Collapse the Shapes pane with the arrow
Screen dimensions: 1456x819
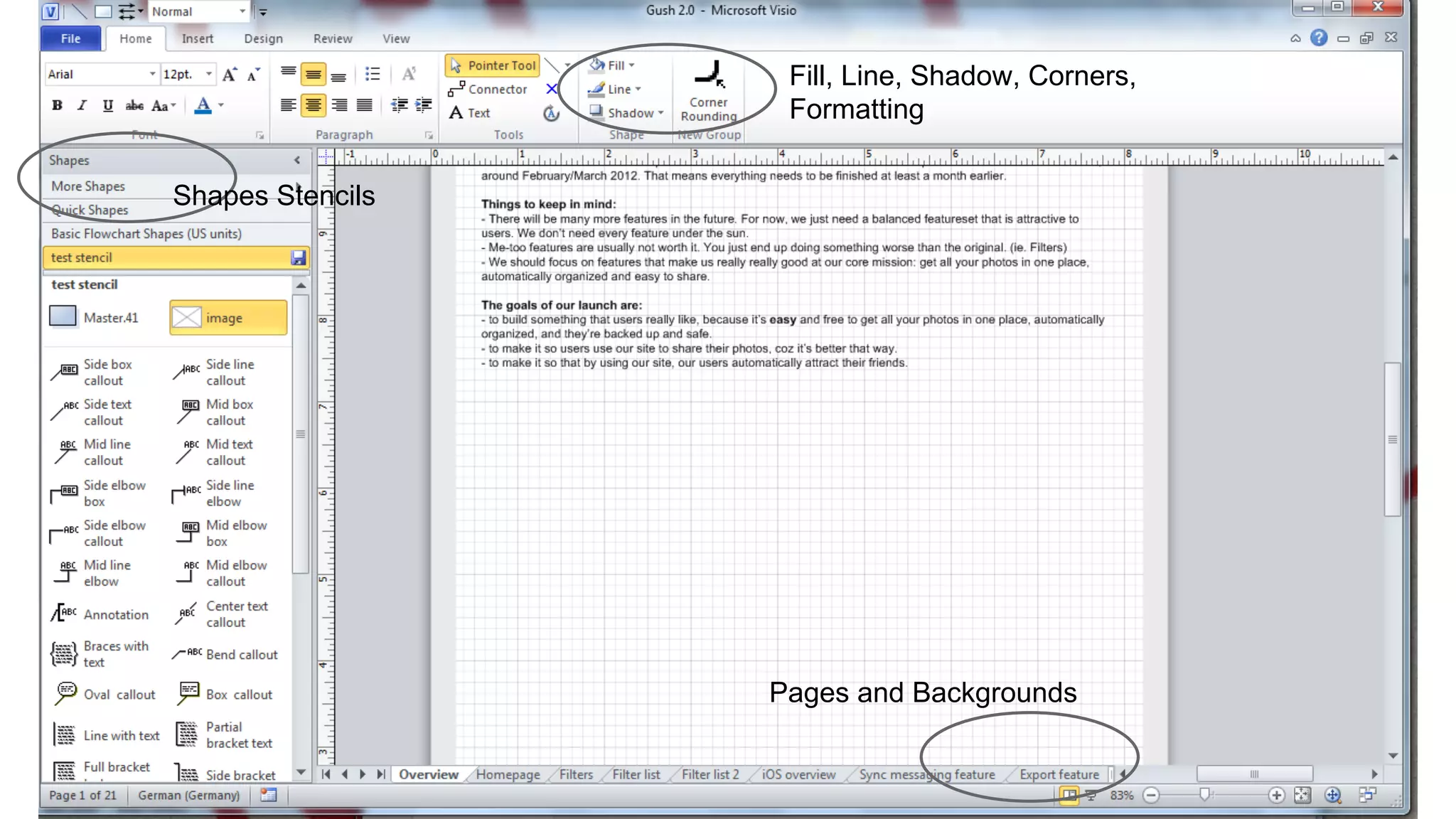pyautogui.click(x=297, y=161)
